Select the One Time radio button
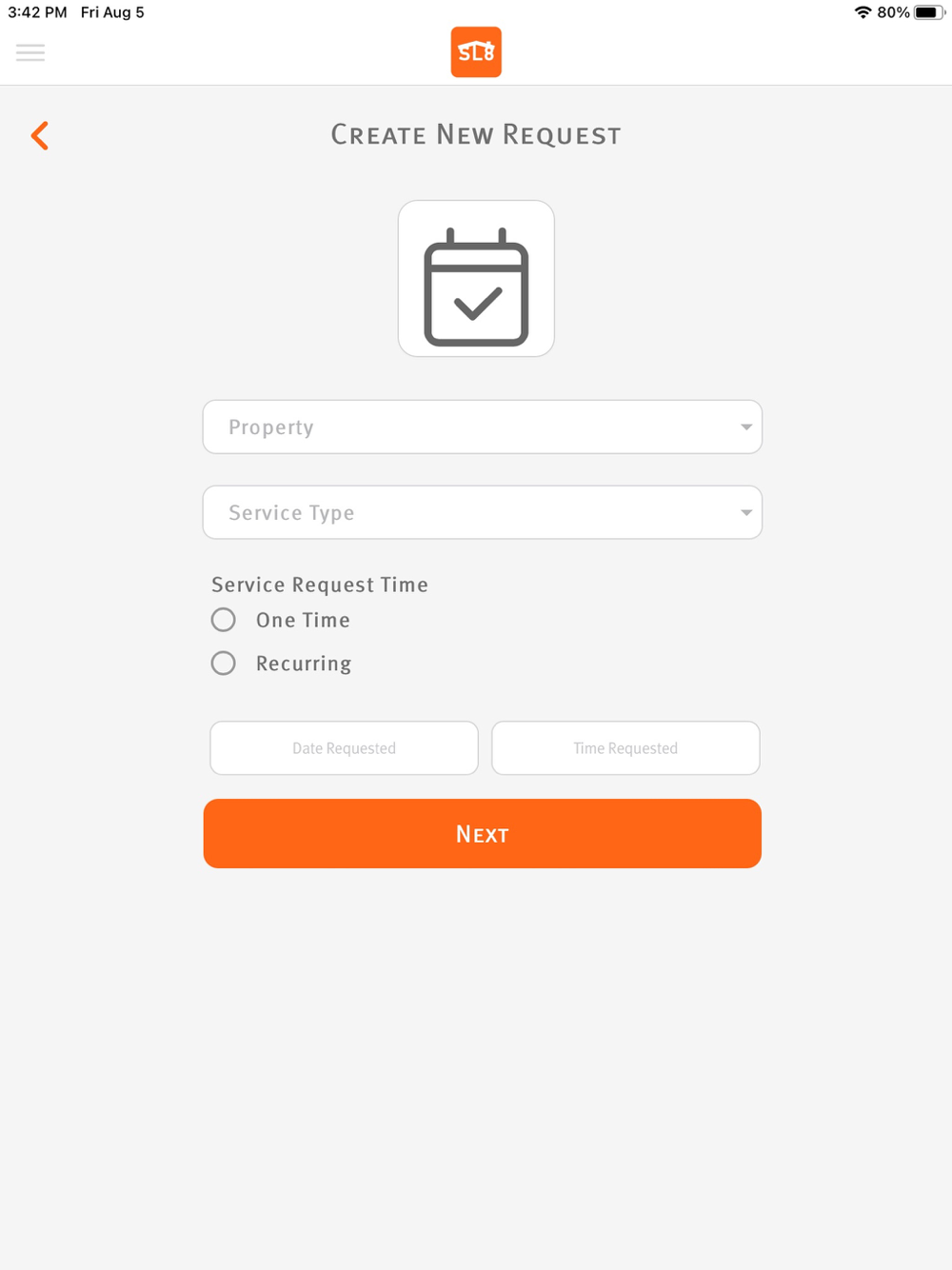Image resolution: width=952 pixels, height=1270 pixels. click(224, 620)
